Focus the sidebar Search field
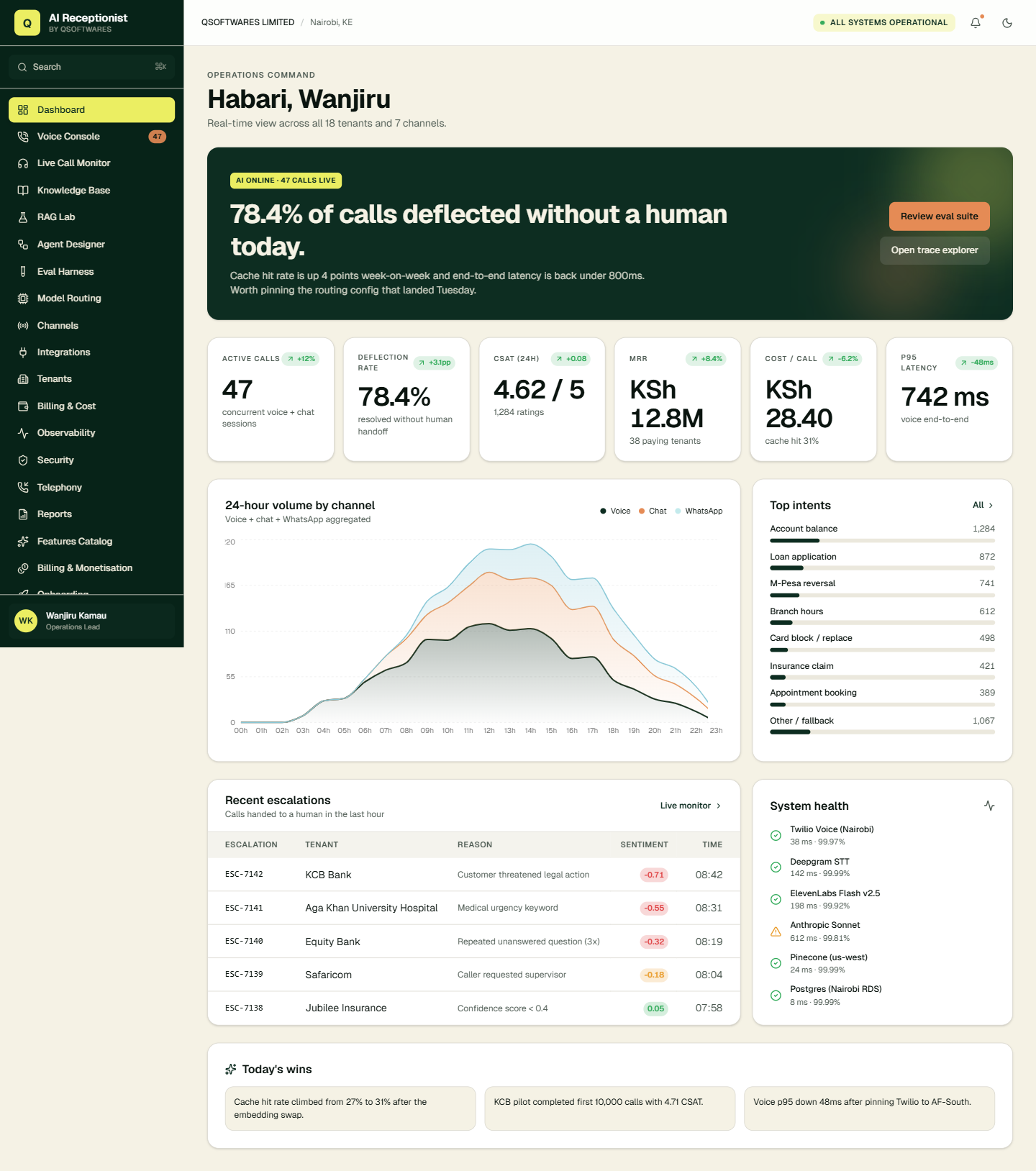 coord(92,67)
